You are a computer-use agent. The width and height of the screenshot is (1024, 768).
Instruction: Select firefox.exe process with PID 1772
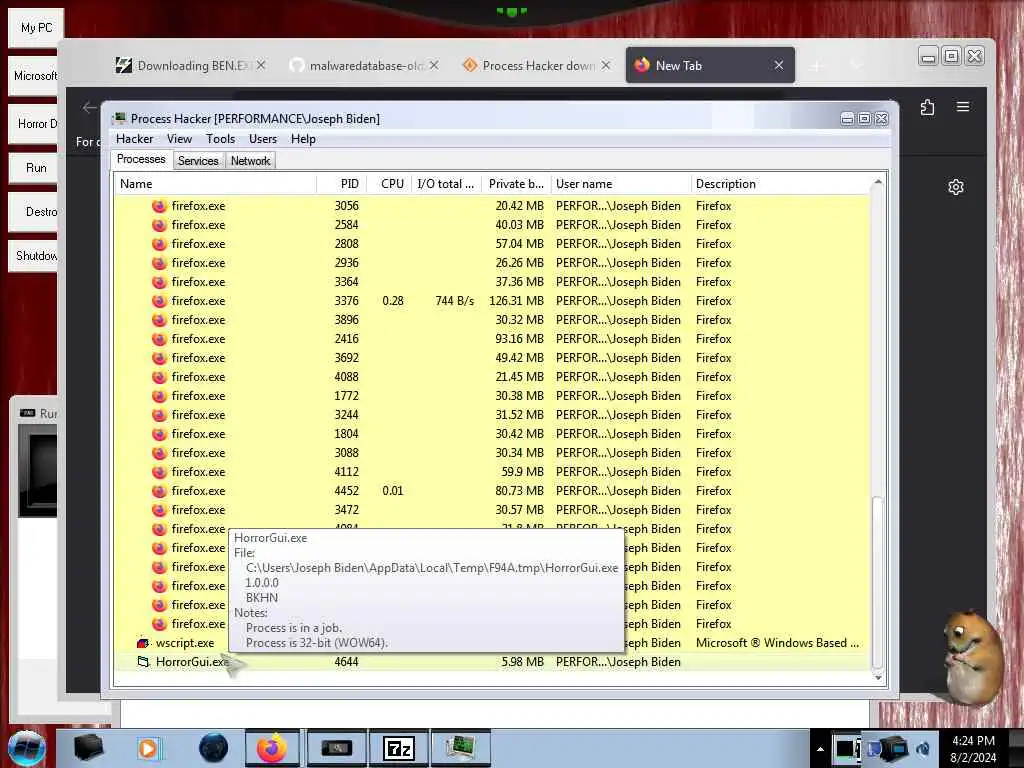492,396
